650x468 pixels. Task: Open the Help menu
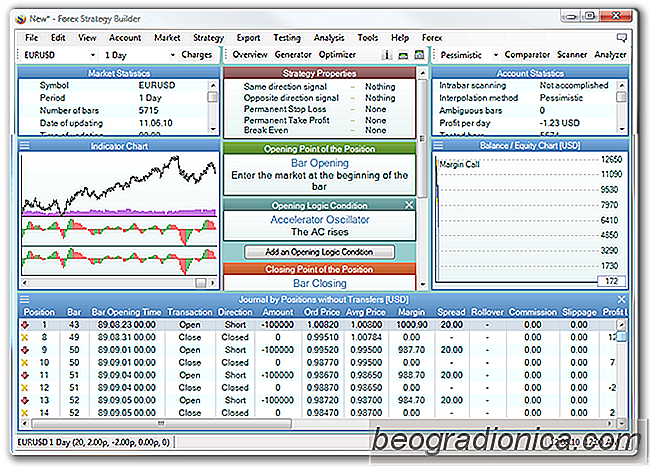pos(400,38)
